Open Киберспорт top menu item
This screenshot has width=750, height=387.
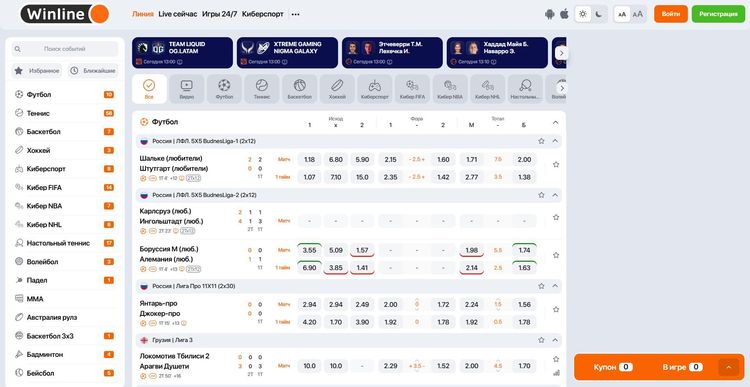pos(263,14)
